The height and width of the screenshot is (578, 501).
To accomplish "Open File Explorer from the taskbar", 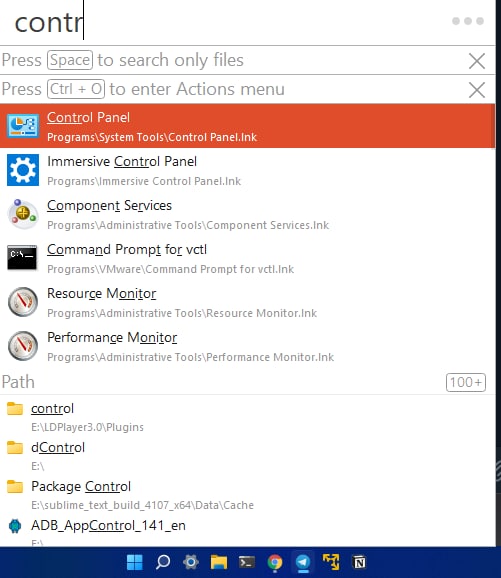I will tap(219, 563).
